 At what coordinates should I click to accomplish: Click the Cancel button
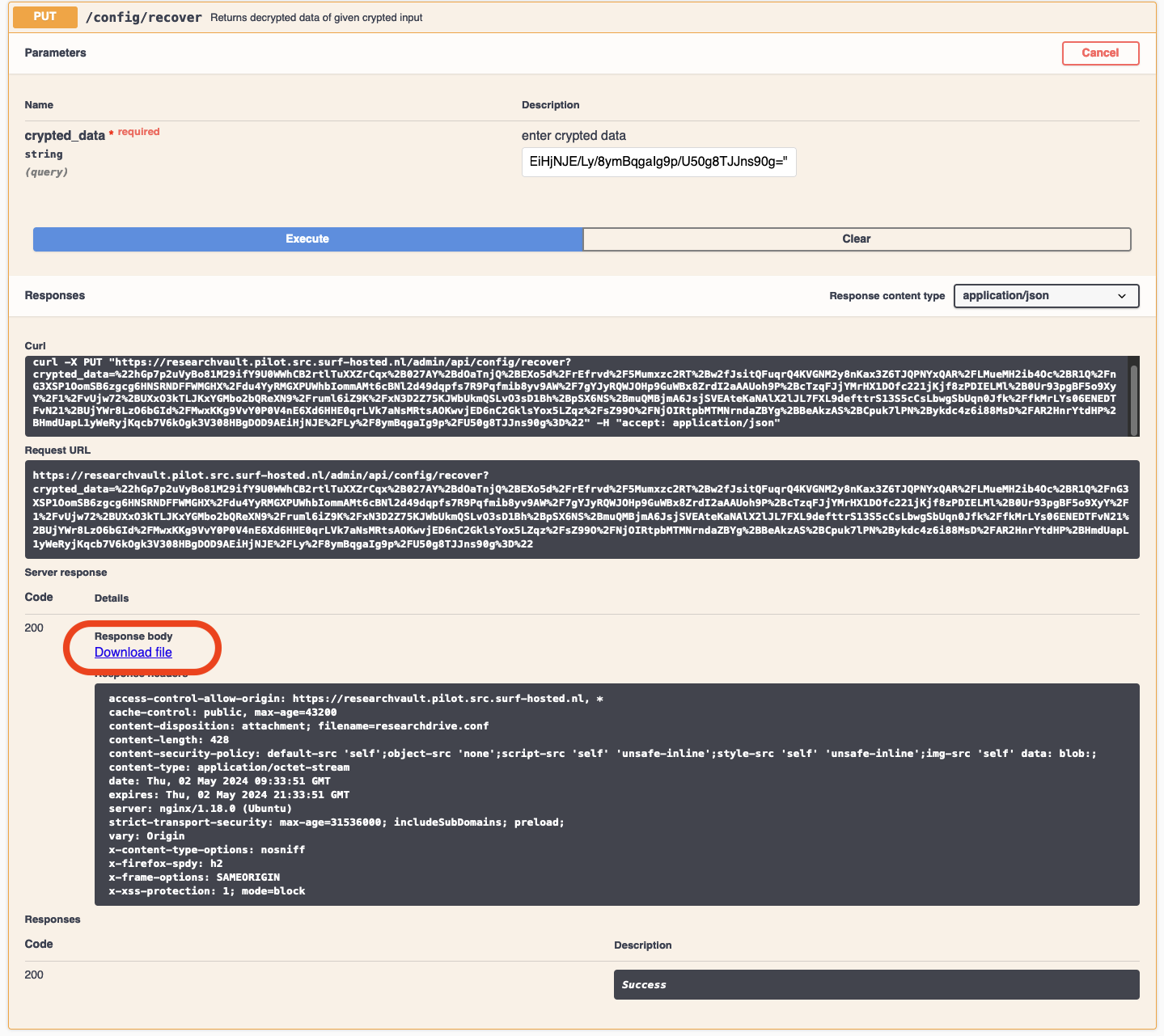[x=1100, y=53]
